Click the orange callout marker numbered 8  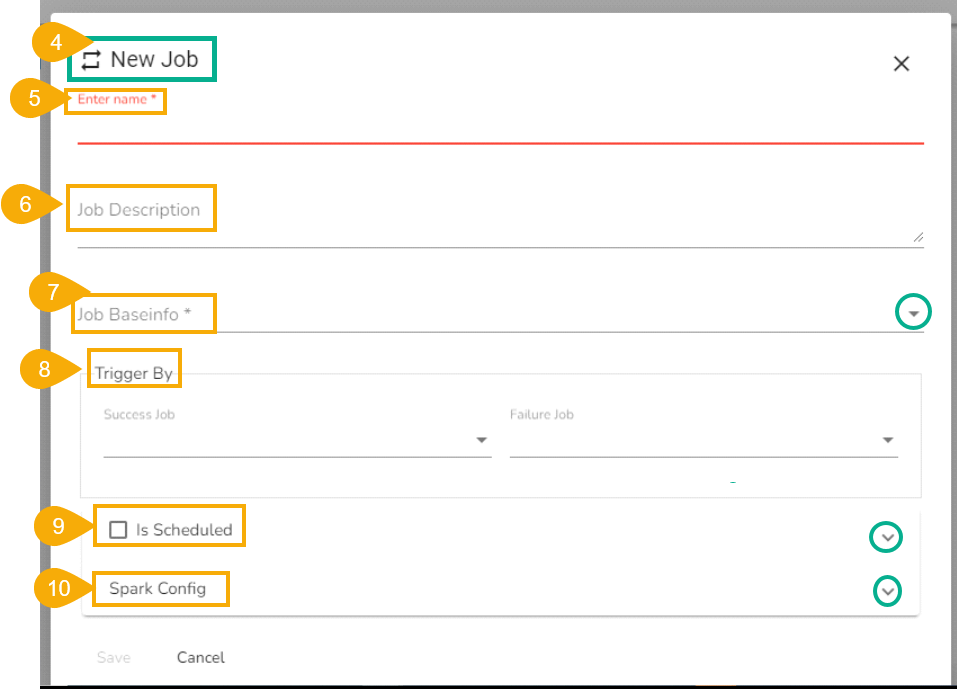point(44,369)
